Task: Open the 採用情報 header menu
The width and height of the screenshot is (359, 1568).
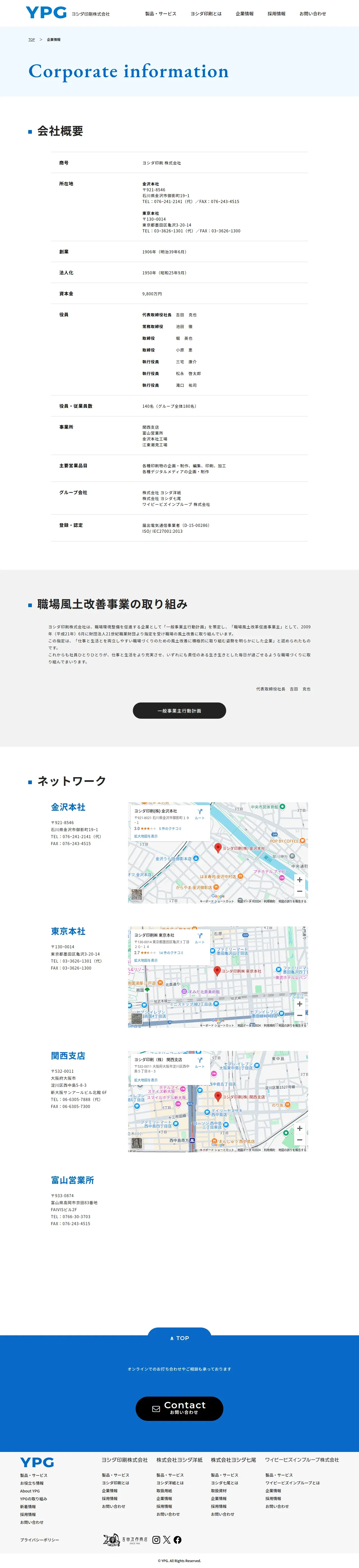Action: pyautogui.click(x=276, y=13)
